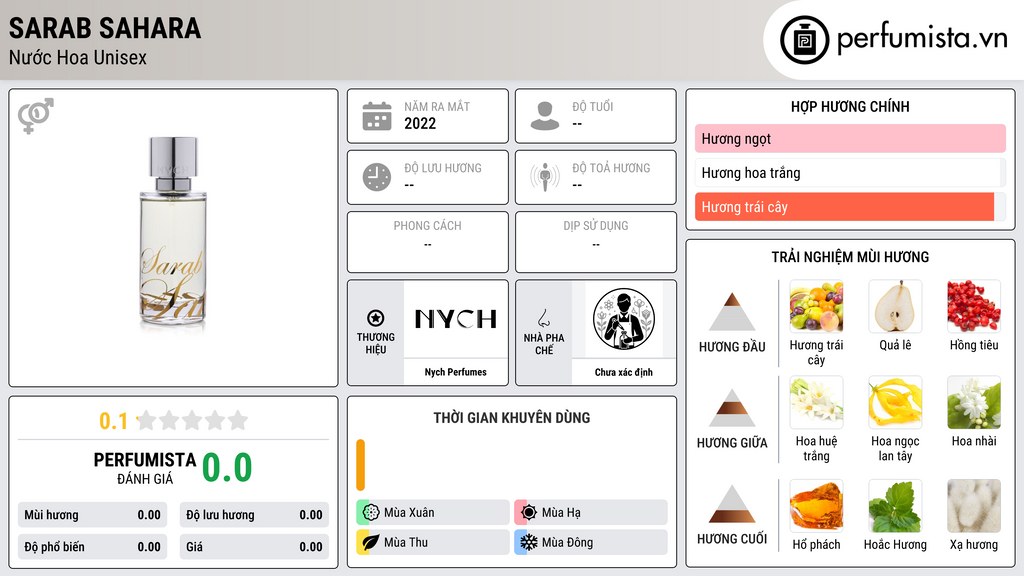Screen dimensions: 1024x576
Task: Click the person icon beside Độ Tuổi
Action: coord(545,116)
